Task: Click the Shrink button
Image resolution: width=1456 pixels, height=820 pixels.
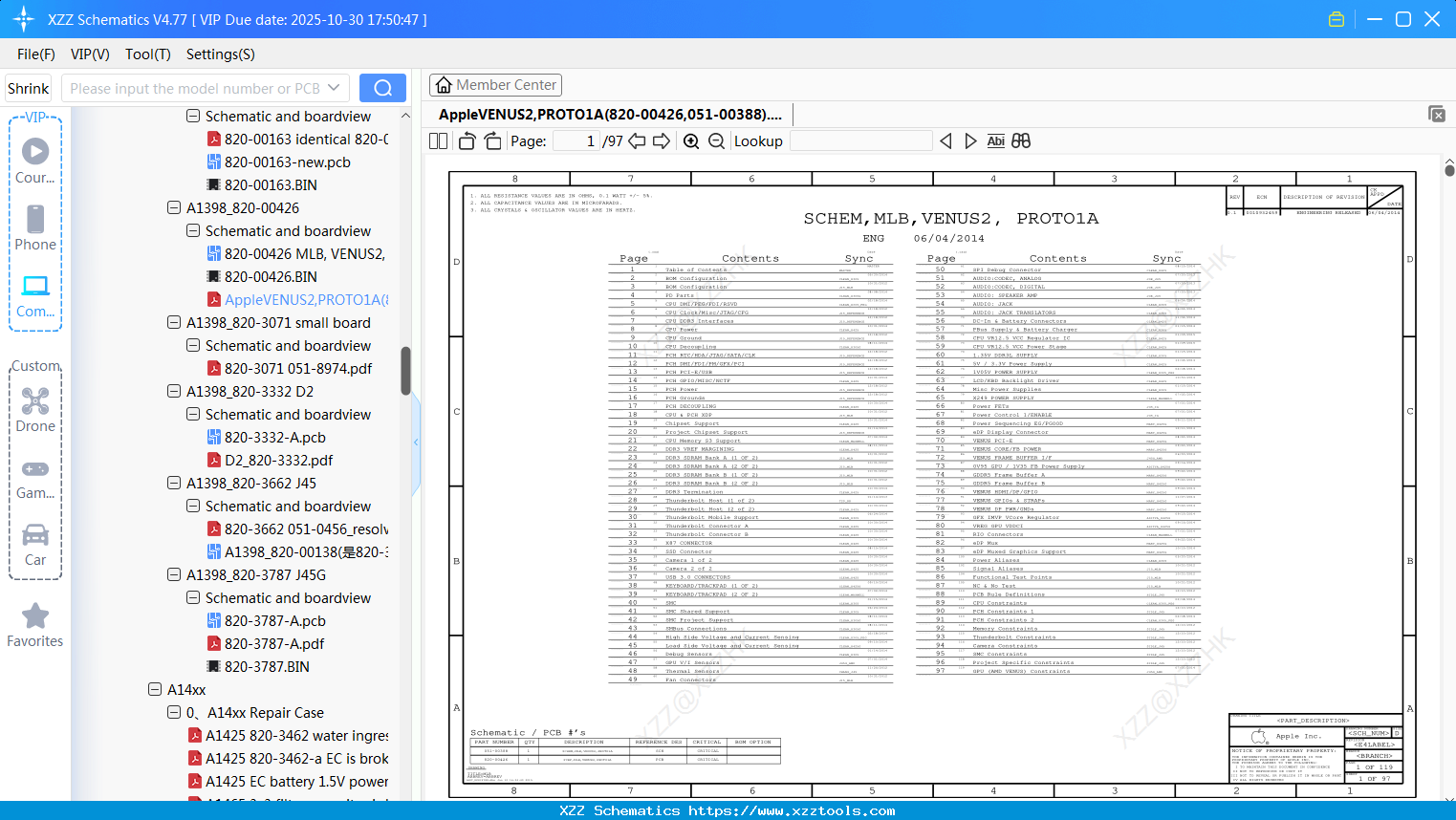Action: [x=29, y=88]
